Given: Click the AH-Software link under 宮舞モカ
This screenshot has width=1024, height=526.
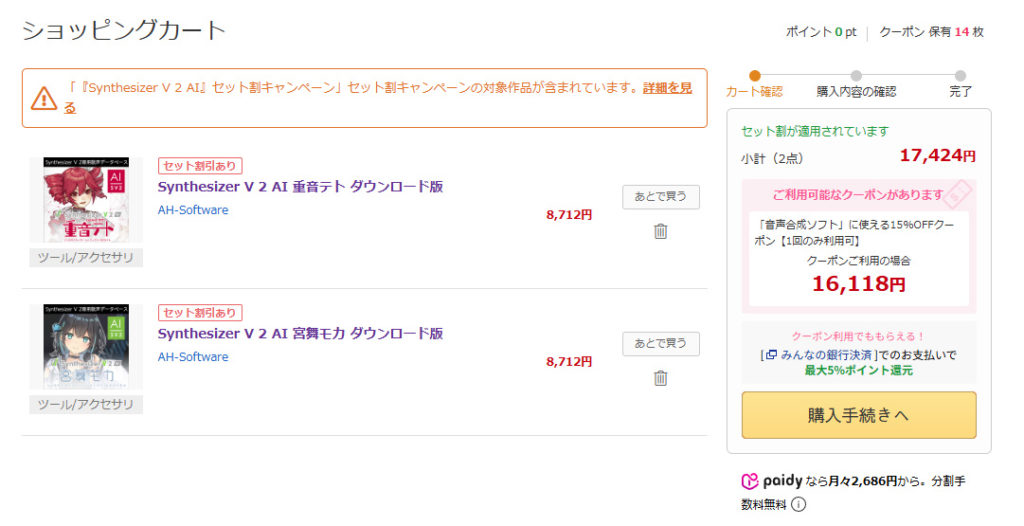Looking at the screenshot, I should coord(193,357).
